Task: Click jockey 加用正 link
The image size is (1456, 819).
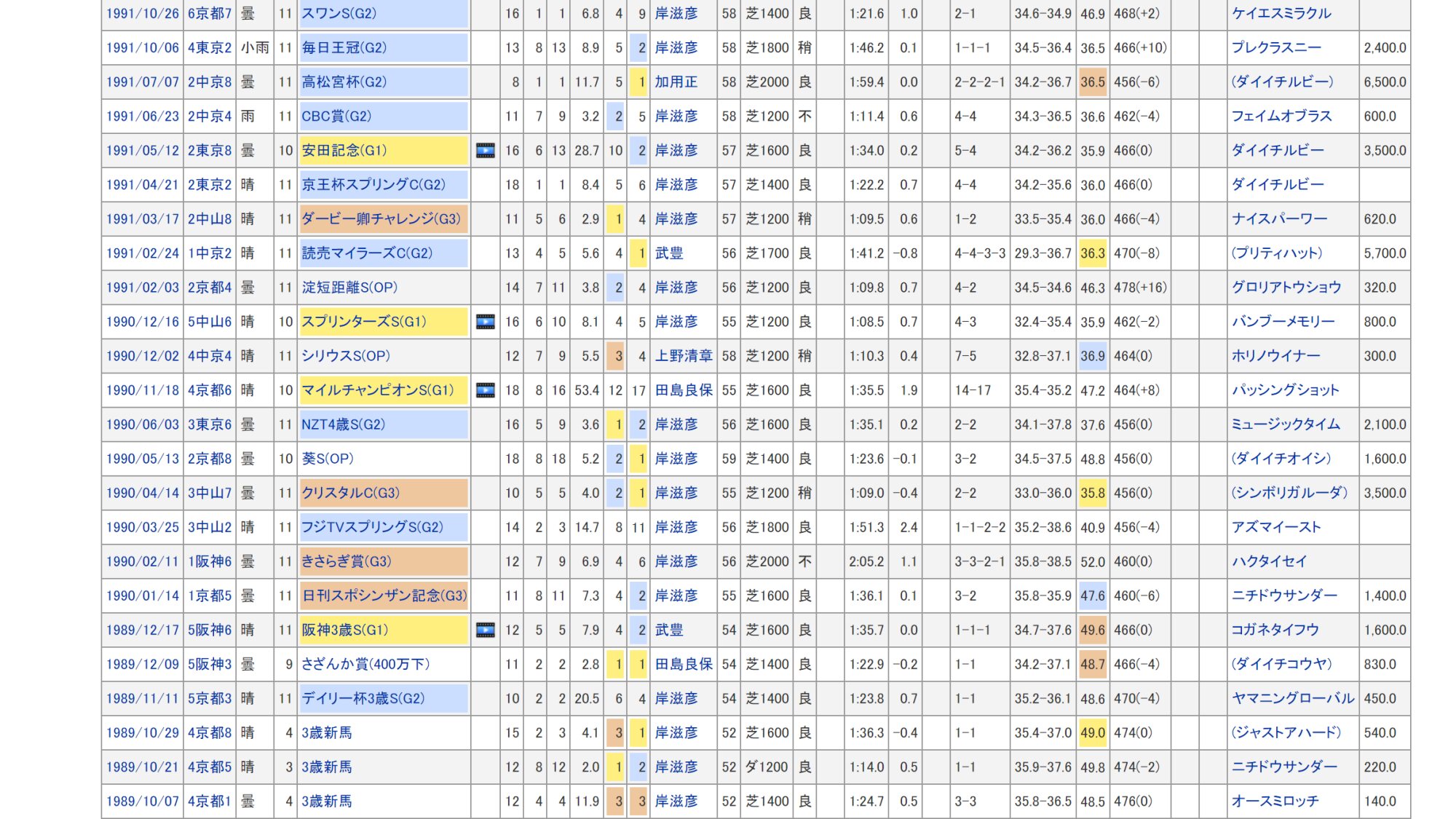Action: (x=676, y=82)
